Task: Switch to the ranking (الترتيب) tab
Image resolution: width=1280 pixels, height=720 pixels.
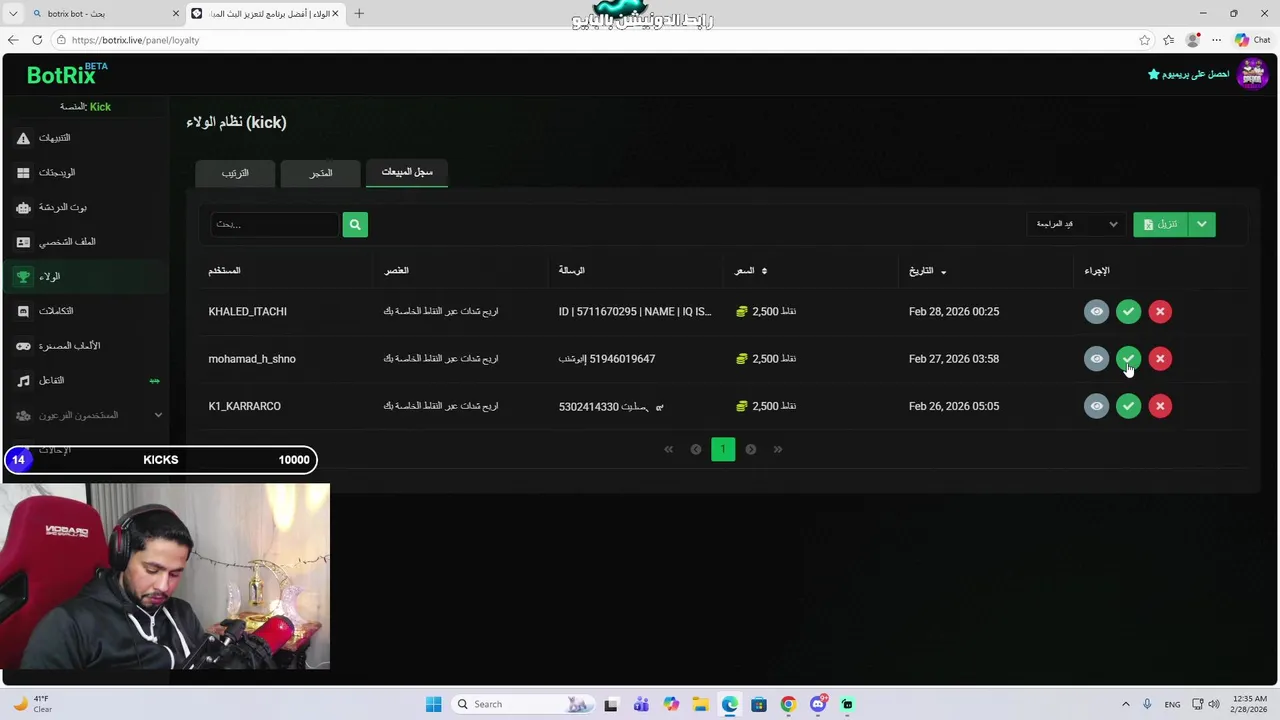Action: click(235, 173)
